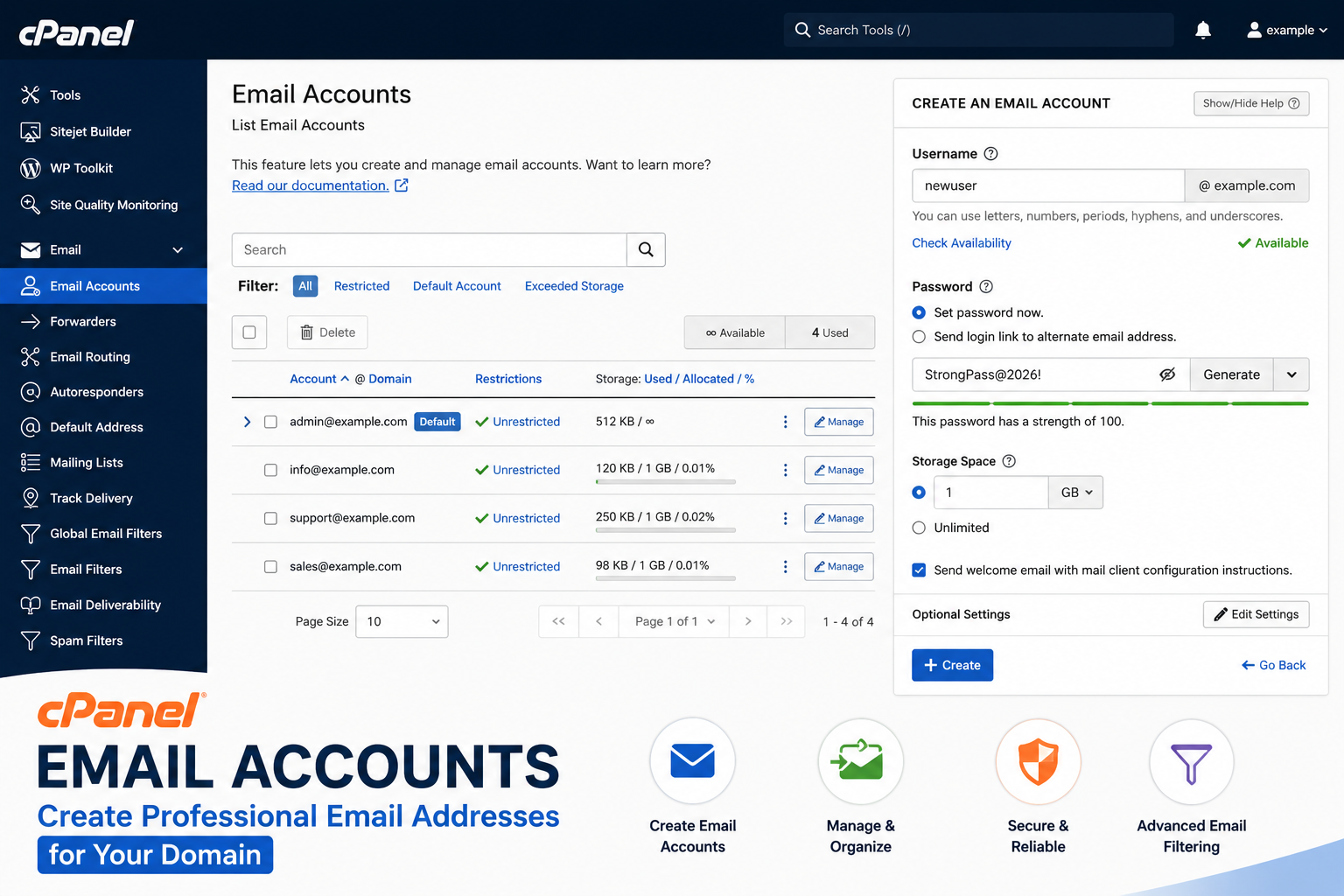
Task: Select the All filter
Action: [305, 286]
